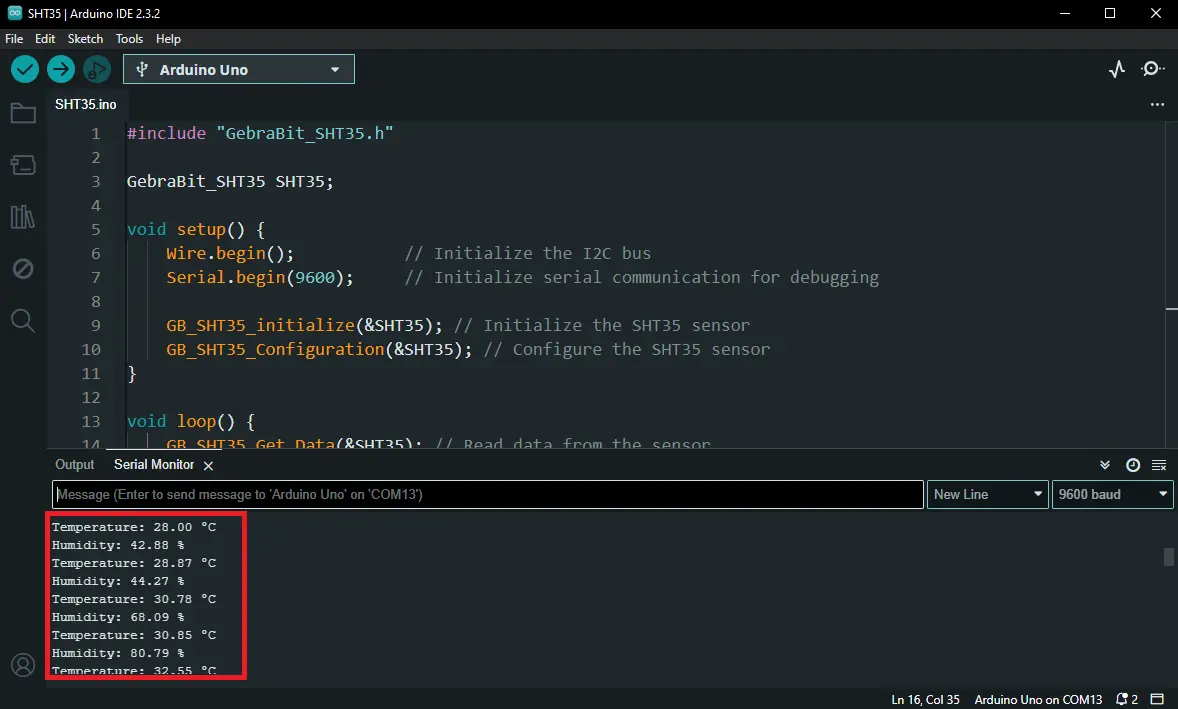Click the Arduino IDE app logo

14,13
